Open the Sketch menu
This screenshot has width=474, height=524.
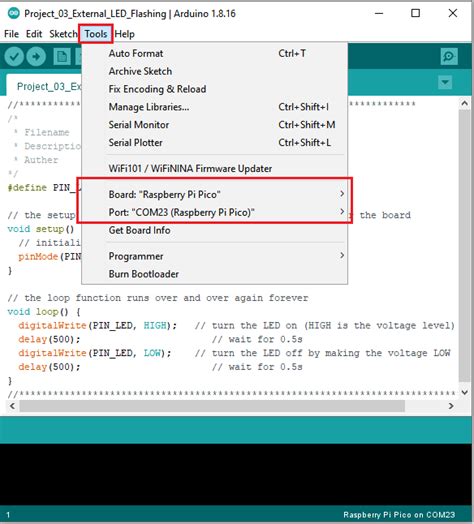point(63,34)
